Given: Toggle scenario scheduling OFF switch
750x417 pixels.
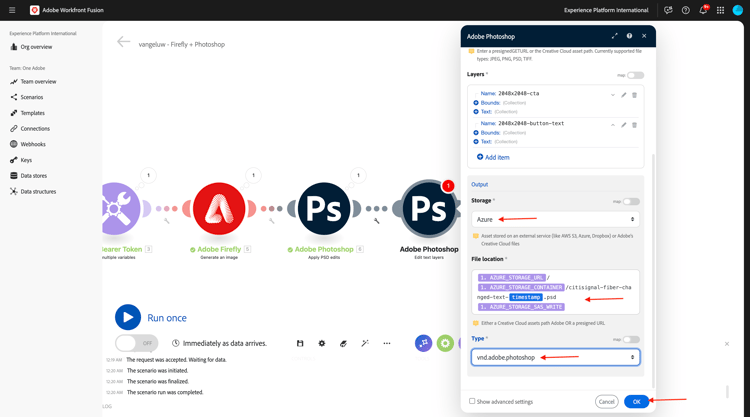Looking at the screenshot, I should click(136, 343).
